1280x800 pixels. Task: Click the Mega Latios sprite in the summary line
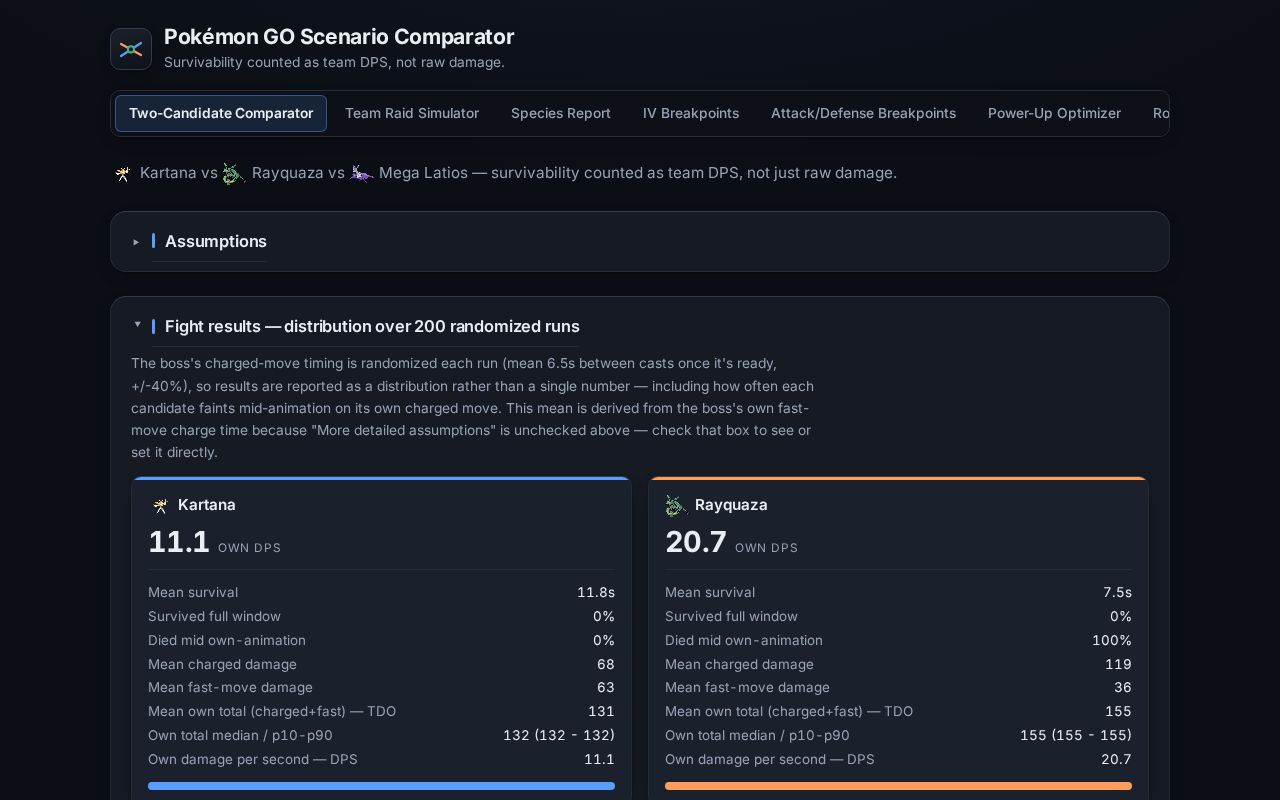(361, 174)
